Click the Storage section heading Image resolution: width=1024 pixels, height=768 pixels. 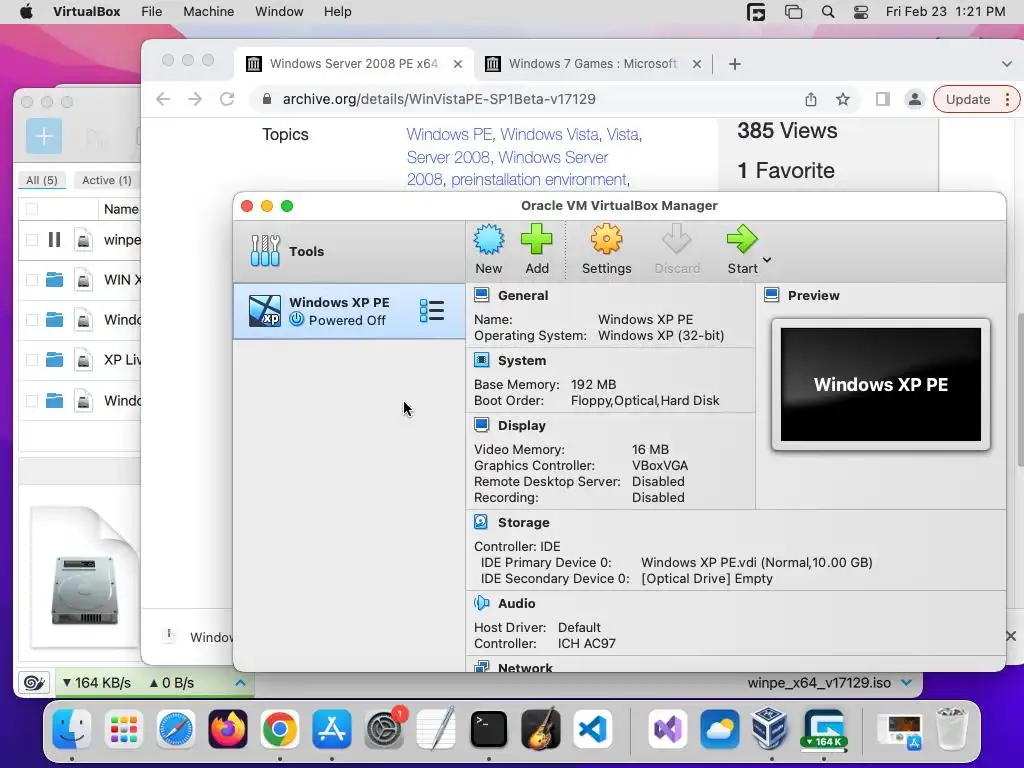click(x=523, y=522)
